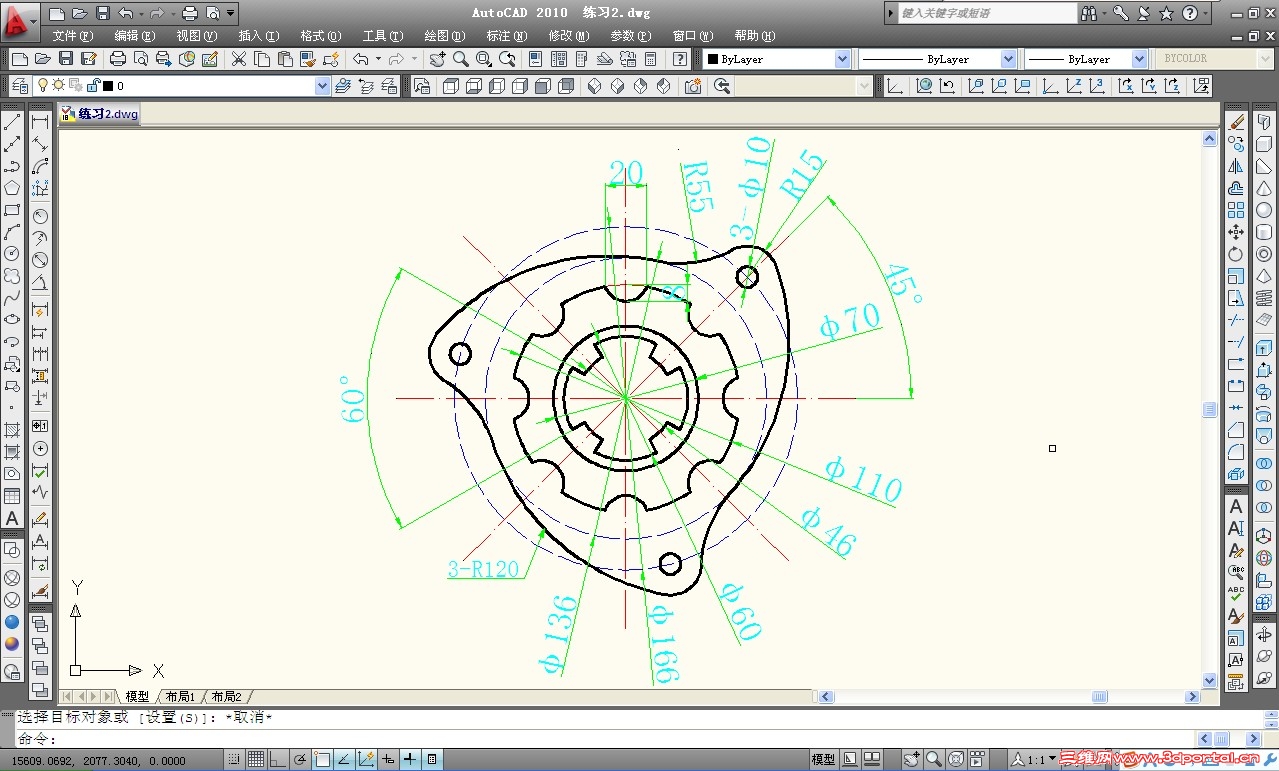
Task: Click the Plot icon in the quick access toolbar
Action: 190,14
